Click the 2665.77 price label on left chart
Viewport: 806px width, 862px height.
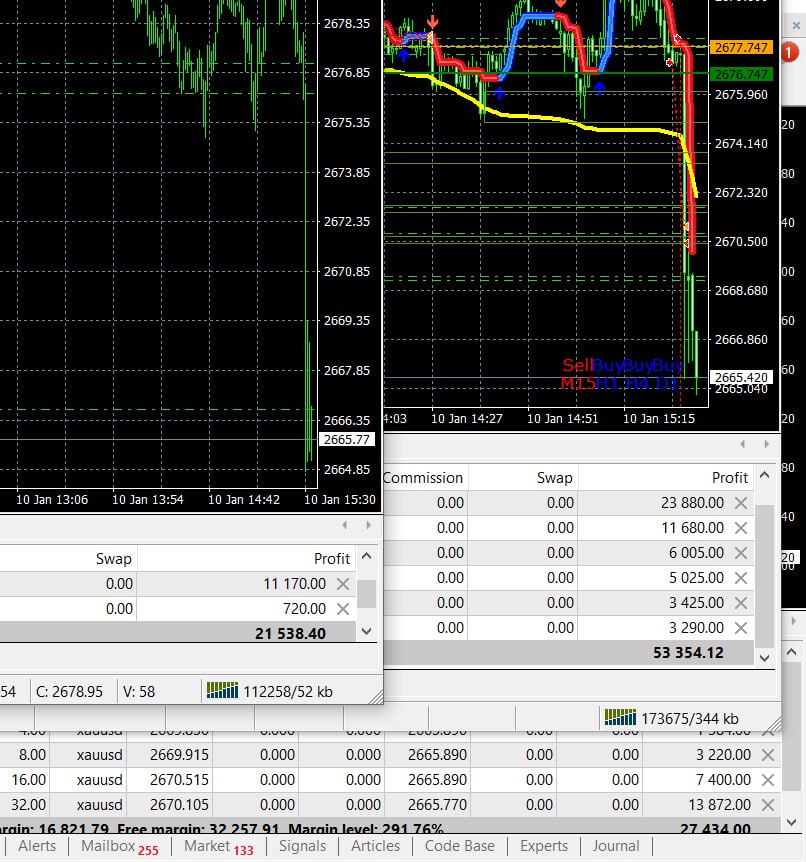346,439
